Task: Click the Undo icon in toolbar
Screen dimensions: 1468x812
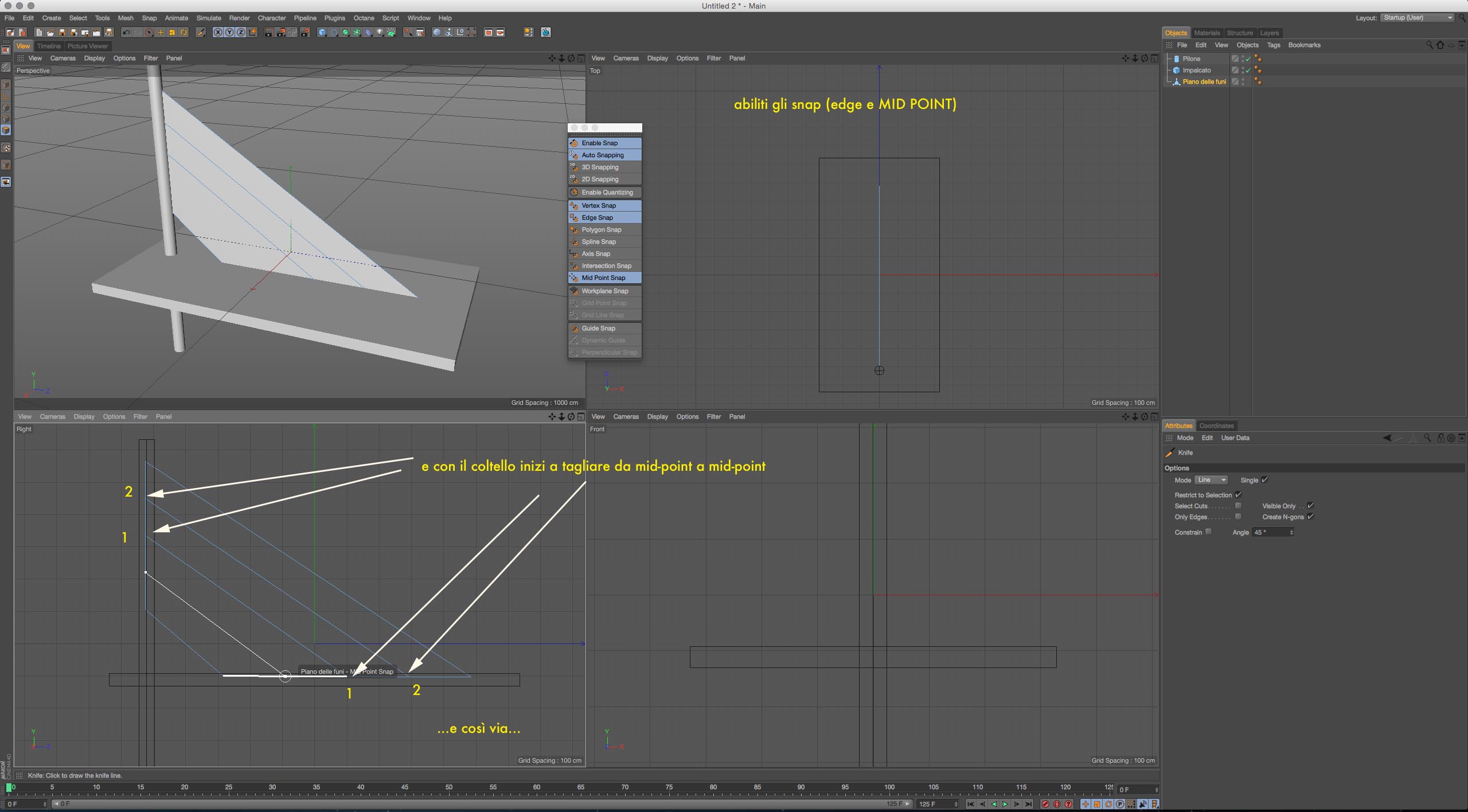Action: click(126, 33)
